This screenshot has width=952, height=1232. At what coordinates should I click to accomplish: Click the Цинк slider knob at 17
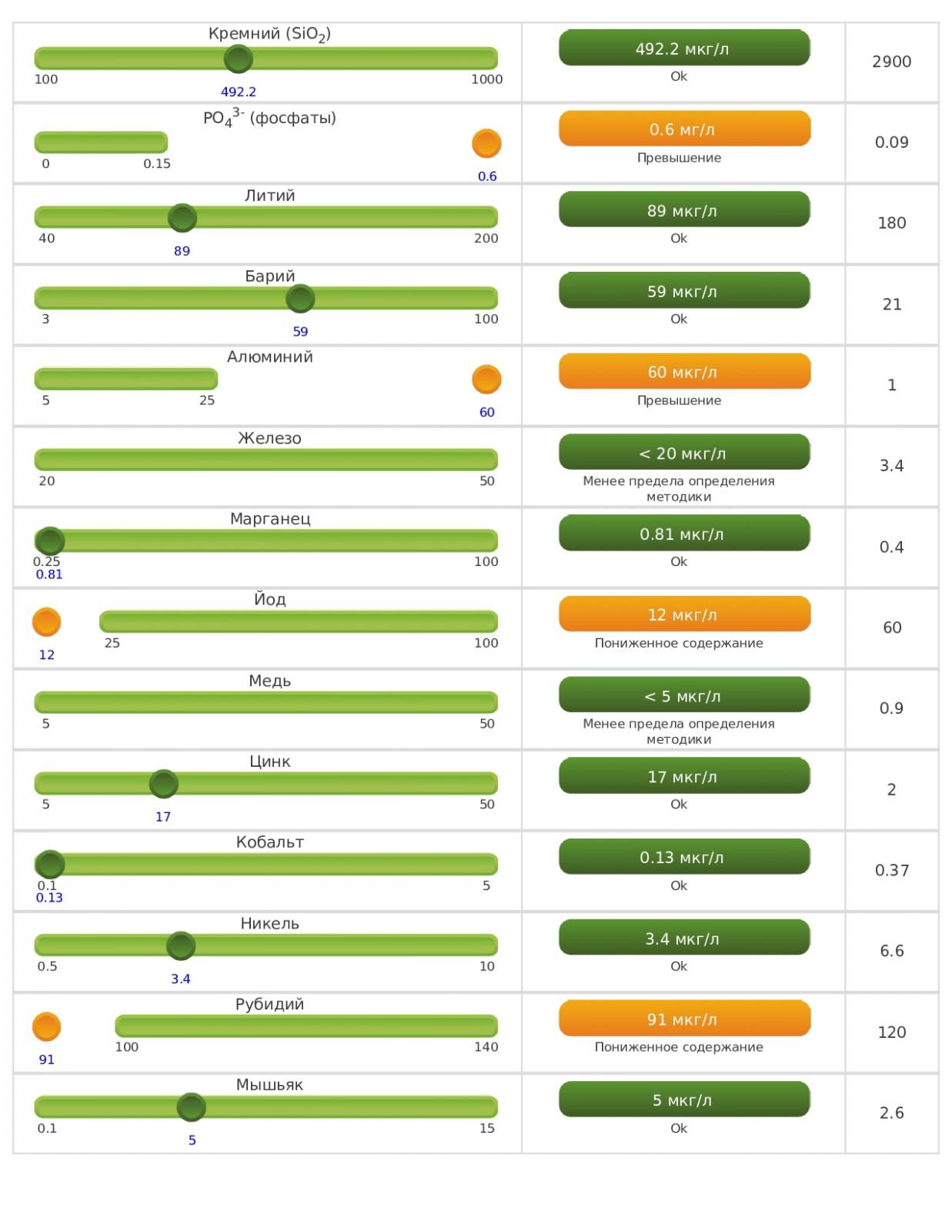pyautogui.click(x=163, y=784)
